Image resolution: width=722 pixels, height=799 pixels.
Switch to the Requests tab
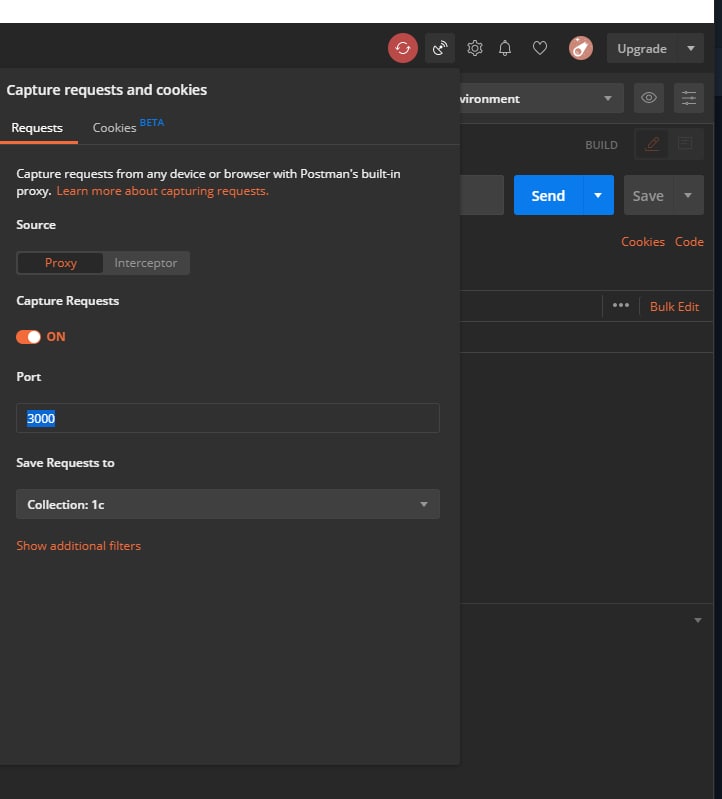(37, 128)
